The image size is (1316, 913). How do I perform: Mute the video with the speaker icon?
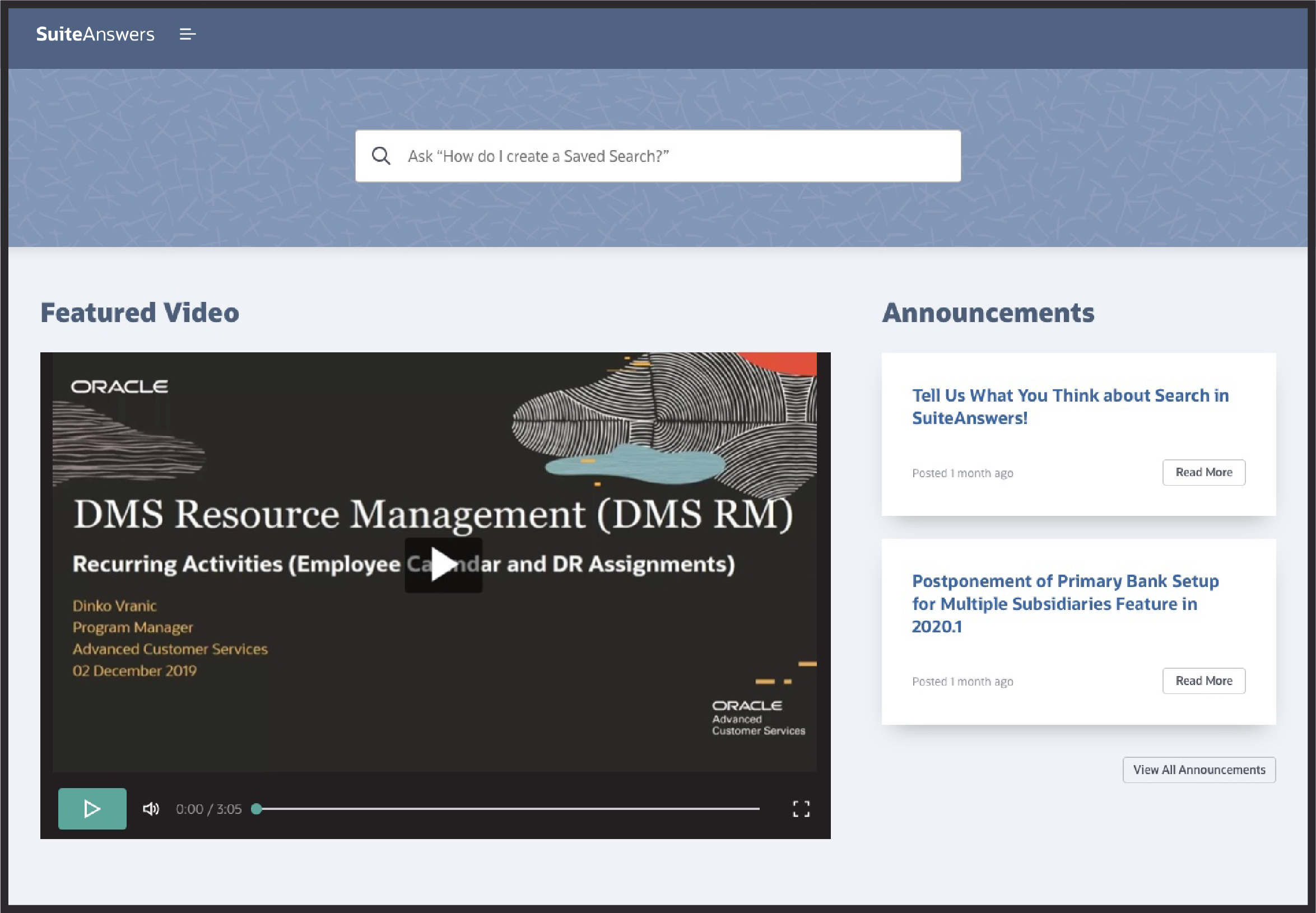pyautogui.click(x=151, y=808)
